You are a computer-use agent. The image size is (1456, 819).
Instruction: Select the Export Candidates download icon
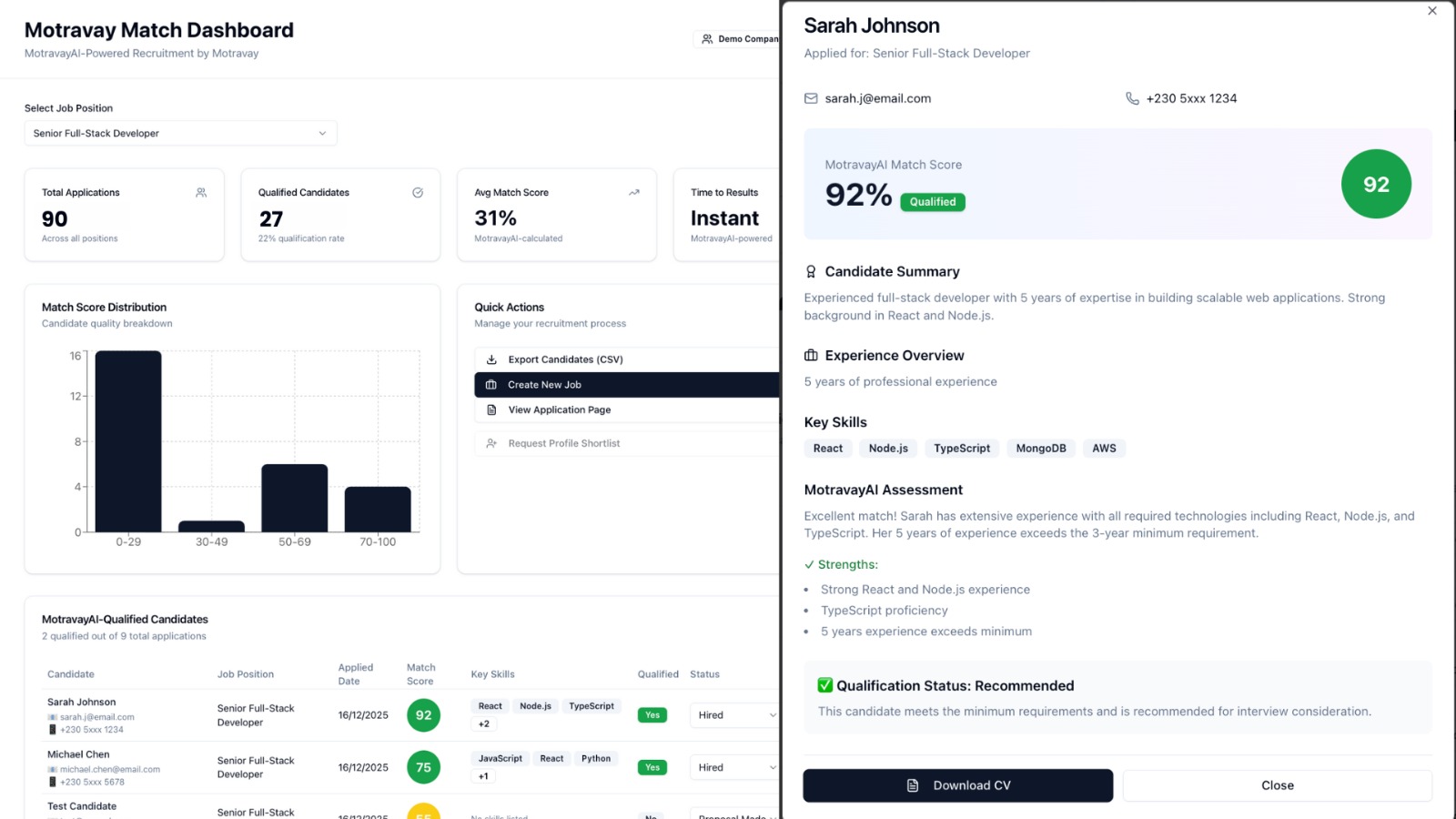[491, 359]
